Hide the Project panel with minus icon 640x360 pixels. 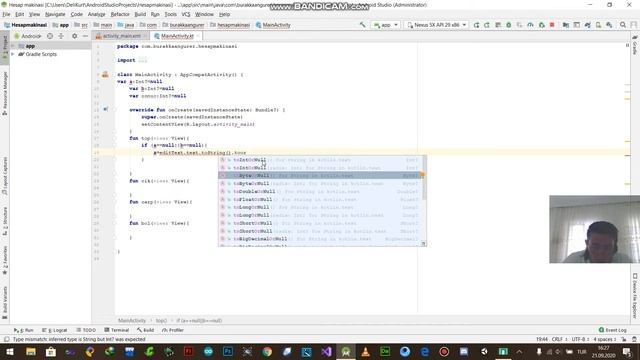point(85,36)
